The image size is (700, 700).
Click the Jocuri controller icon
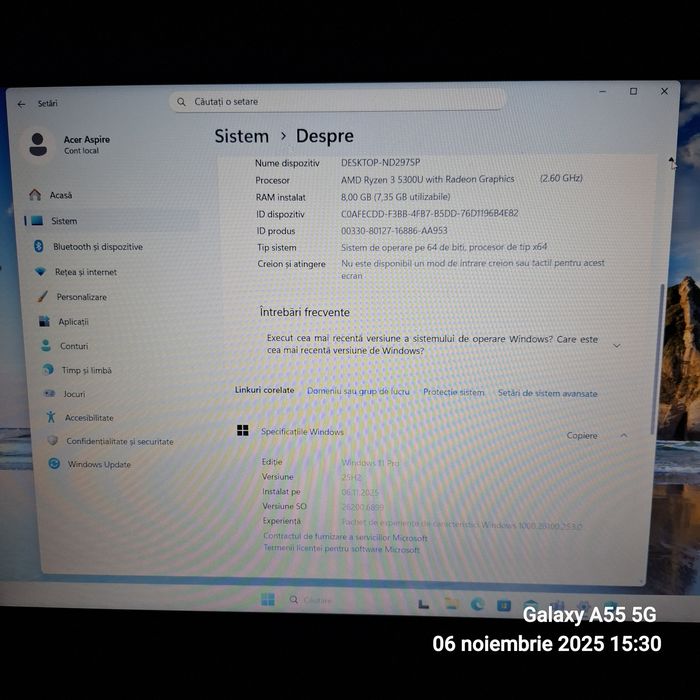point(50,394)
